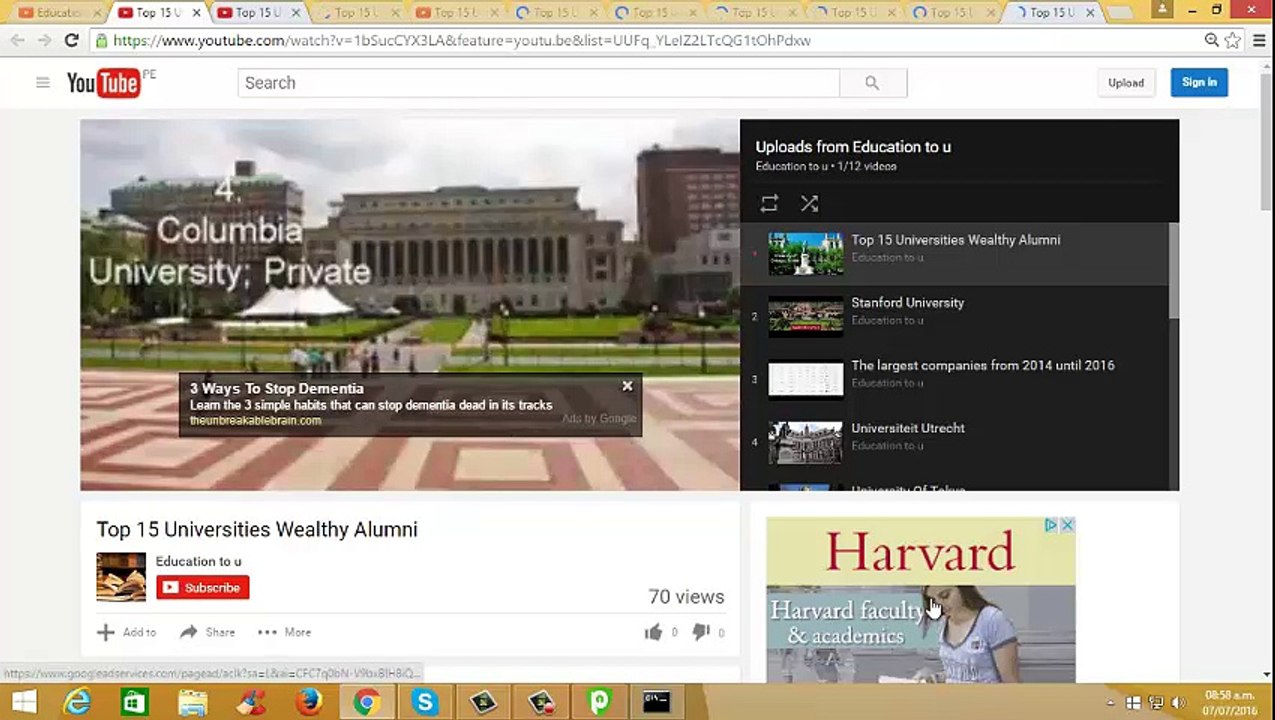Image resolution: width=1275 pixels, height=720 pixels.
Task: Open largest companies video thumbnail
Action: click(x=805, y=380)
